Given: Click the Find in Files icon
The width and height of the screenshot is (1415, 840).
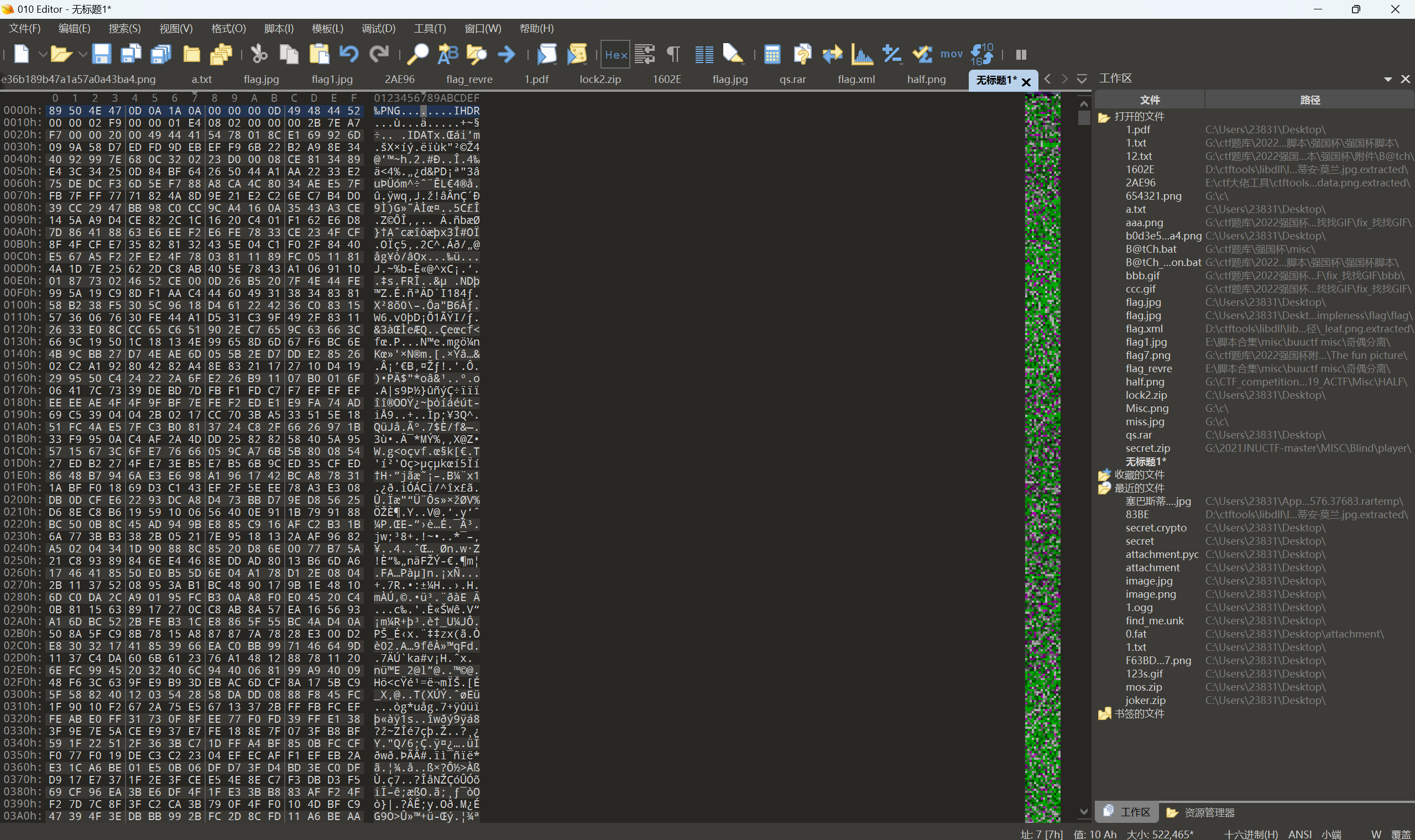Looking at the screenshot, I should point(477,54).
